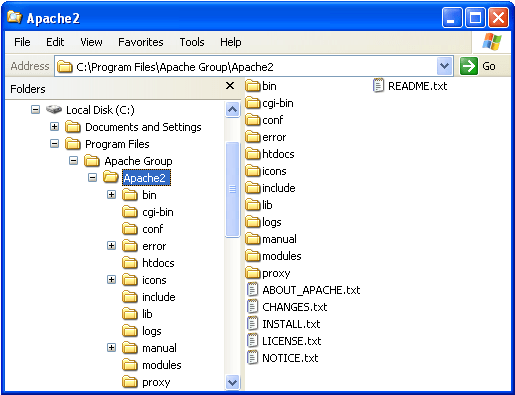
Task: Select cgi-bin in the folder tree
Action: coord(158,212)
